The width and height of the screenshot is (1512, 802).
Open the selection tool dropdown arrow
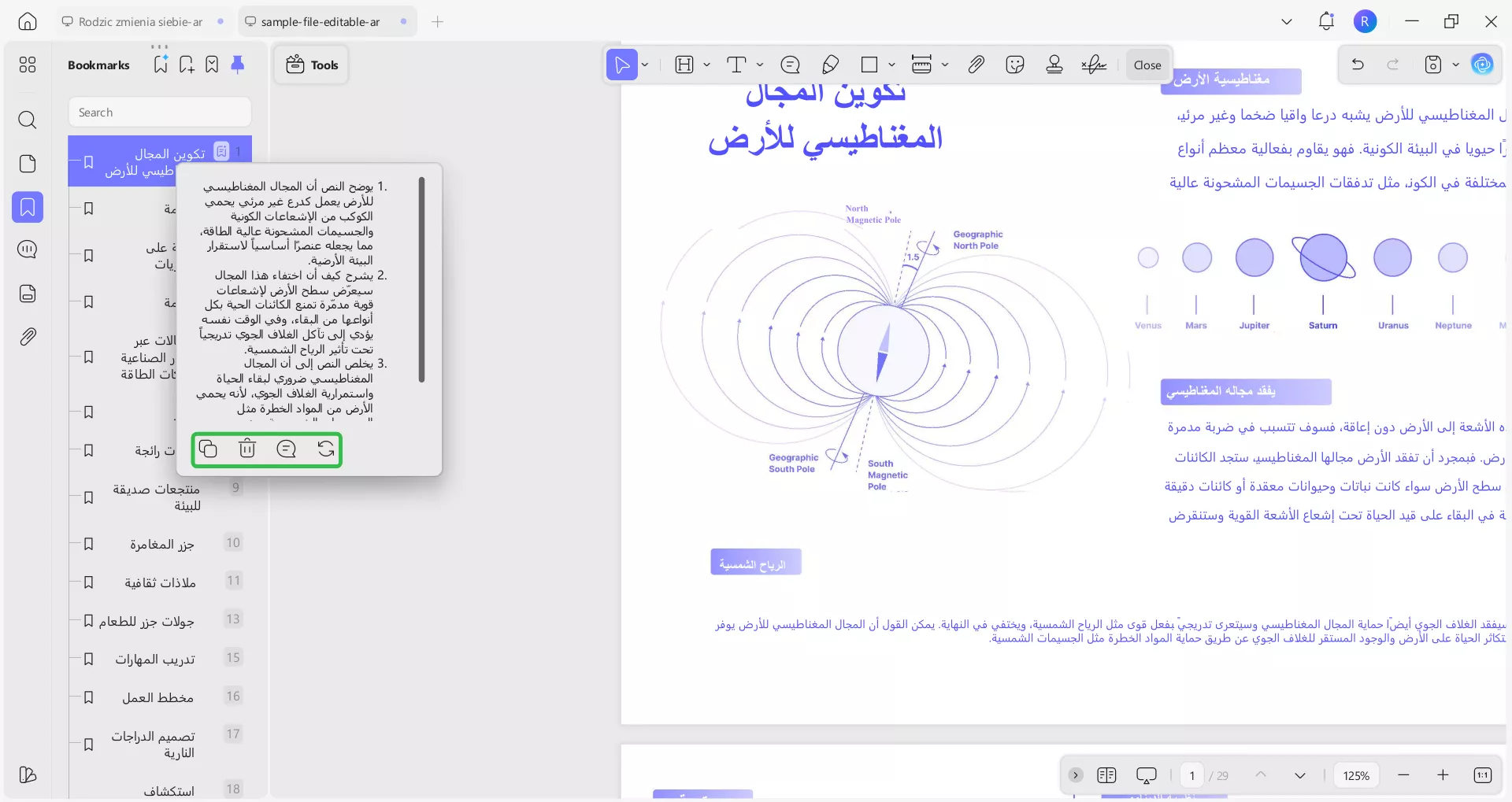[644, 65]
